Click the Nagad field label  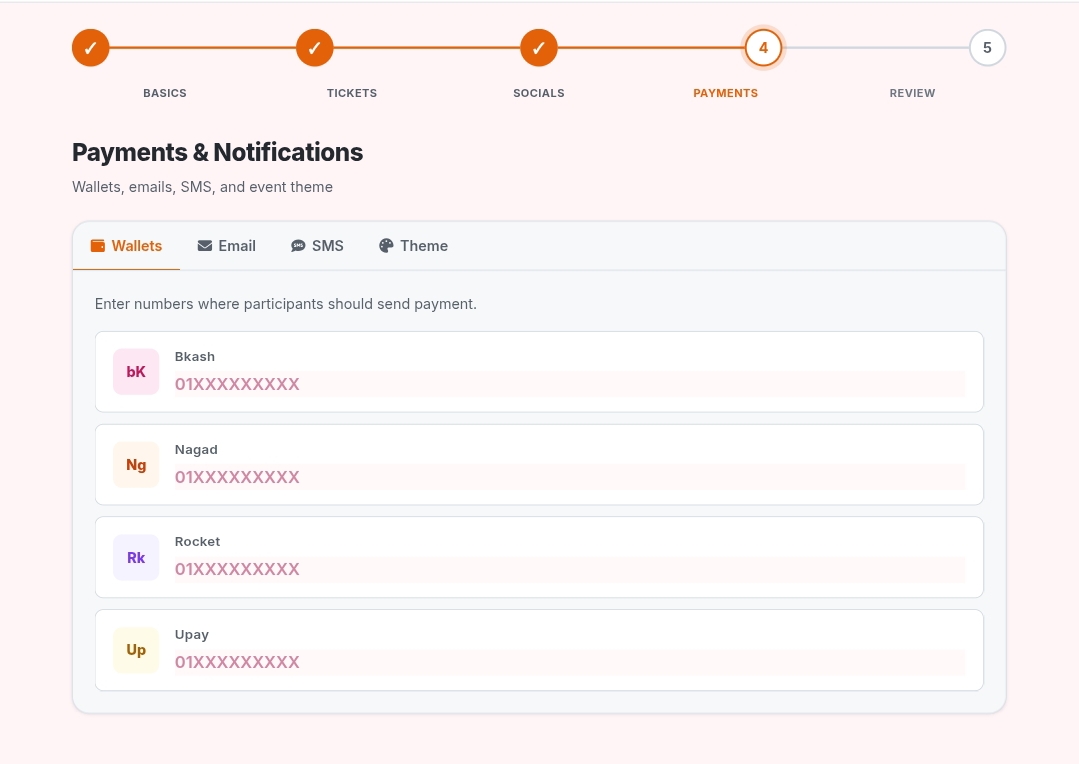tap(196, 449)
